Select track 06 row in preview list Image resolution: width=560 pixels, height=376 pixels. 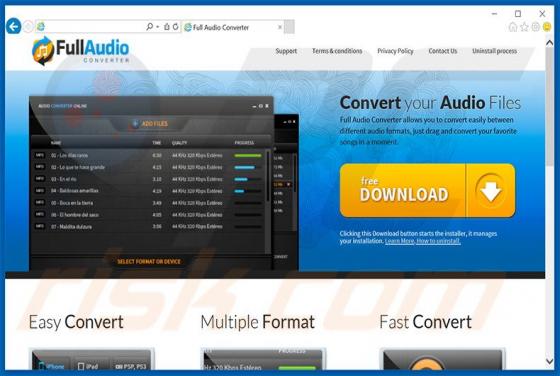click(149, 215)
